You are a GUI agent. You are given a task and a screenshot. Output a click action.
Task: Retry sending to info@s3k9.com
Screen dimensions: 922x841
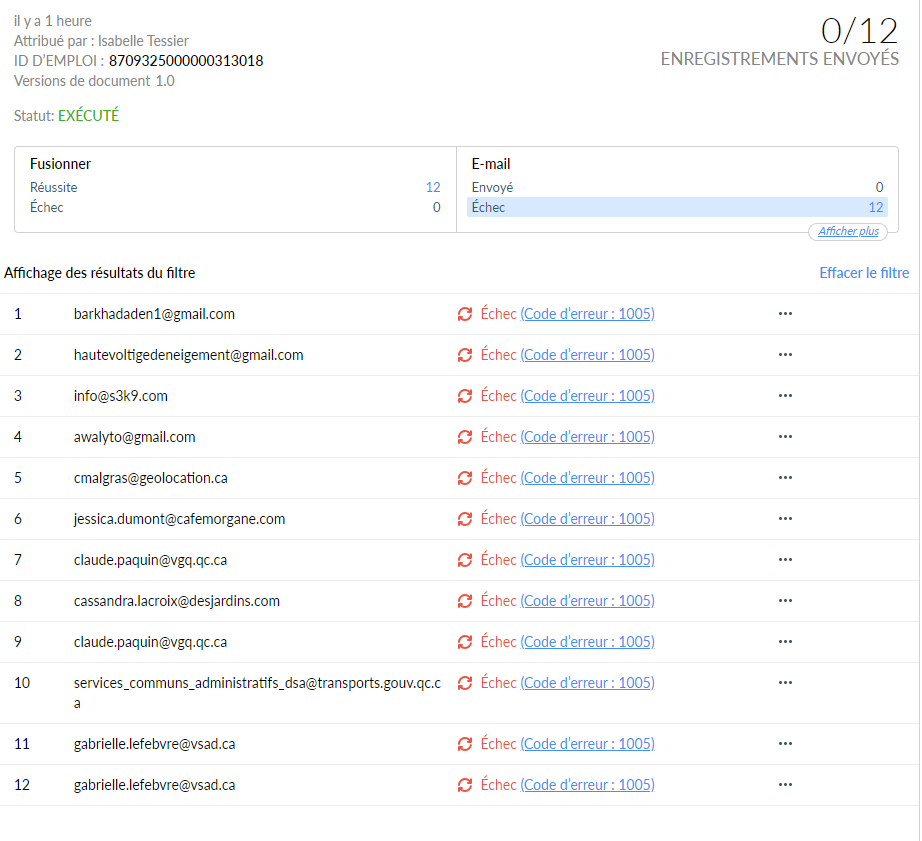click(464, 396)
